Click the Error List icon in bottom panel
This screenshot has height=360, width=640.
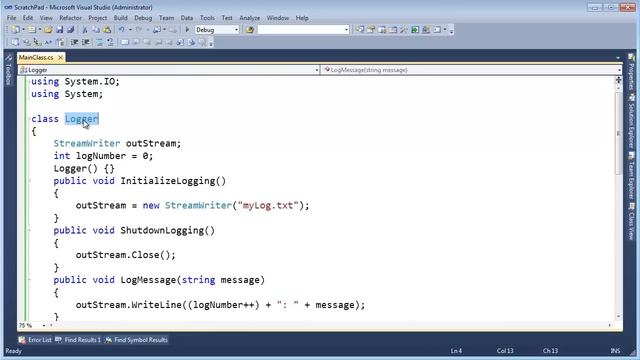(x=22, y=340)
